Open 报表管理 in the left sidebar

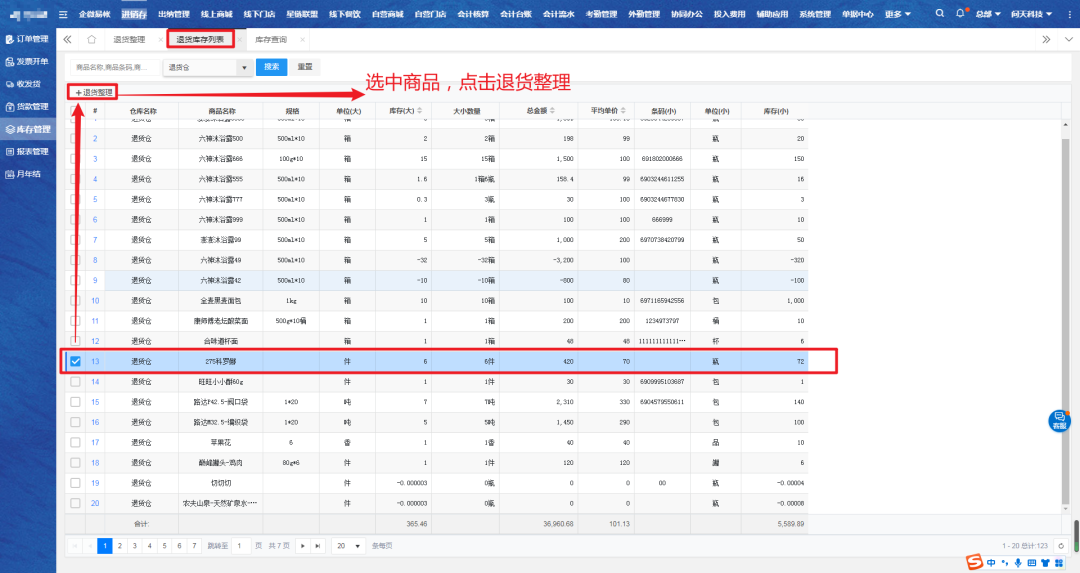point(30,152)
